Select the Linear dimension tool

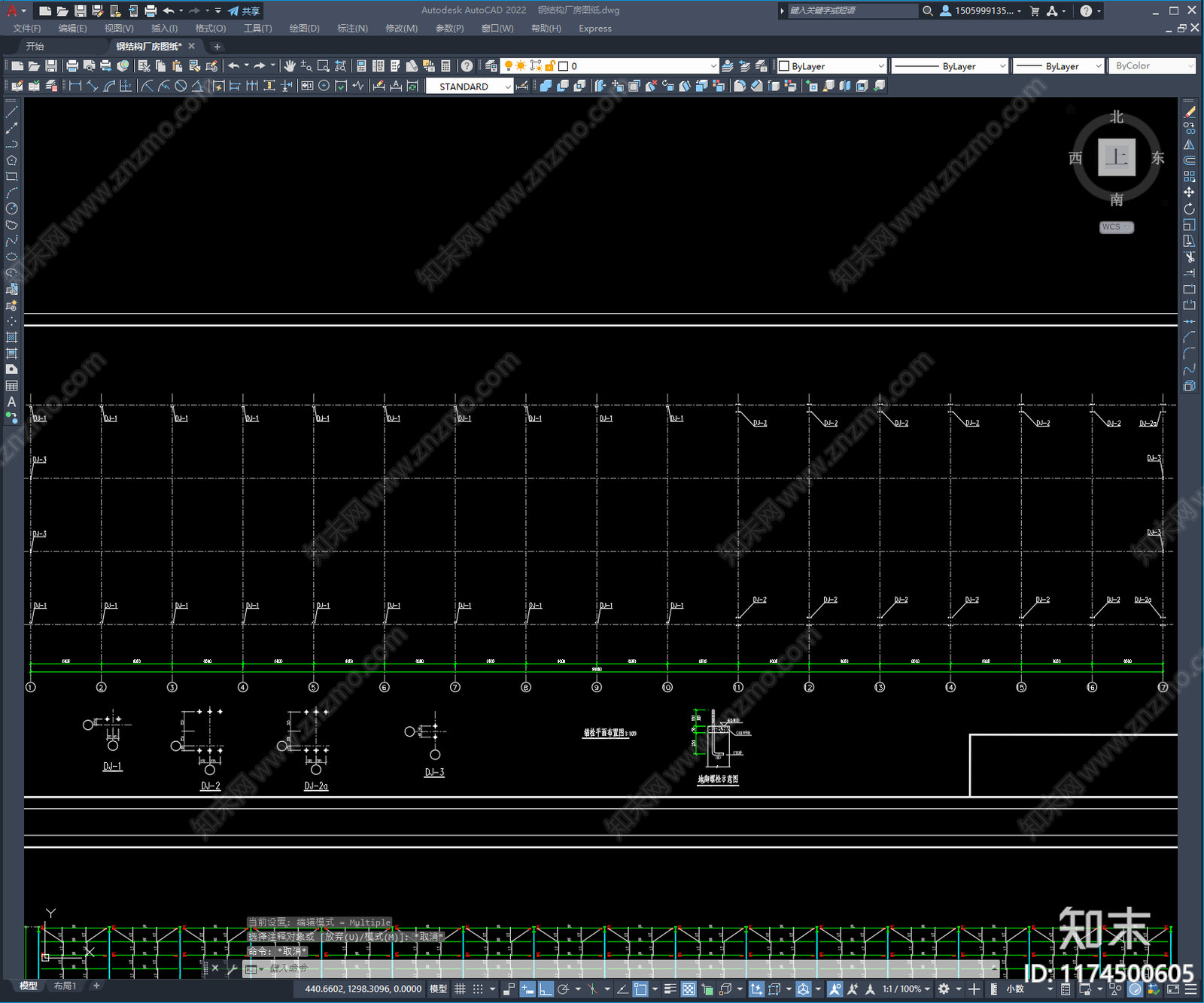75,86
